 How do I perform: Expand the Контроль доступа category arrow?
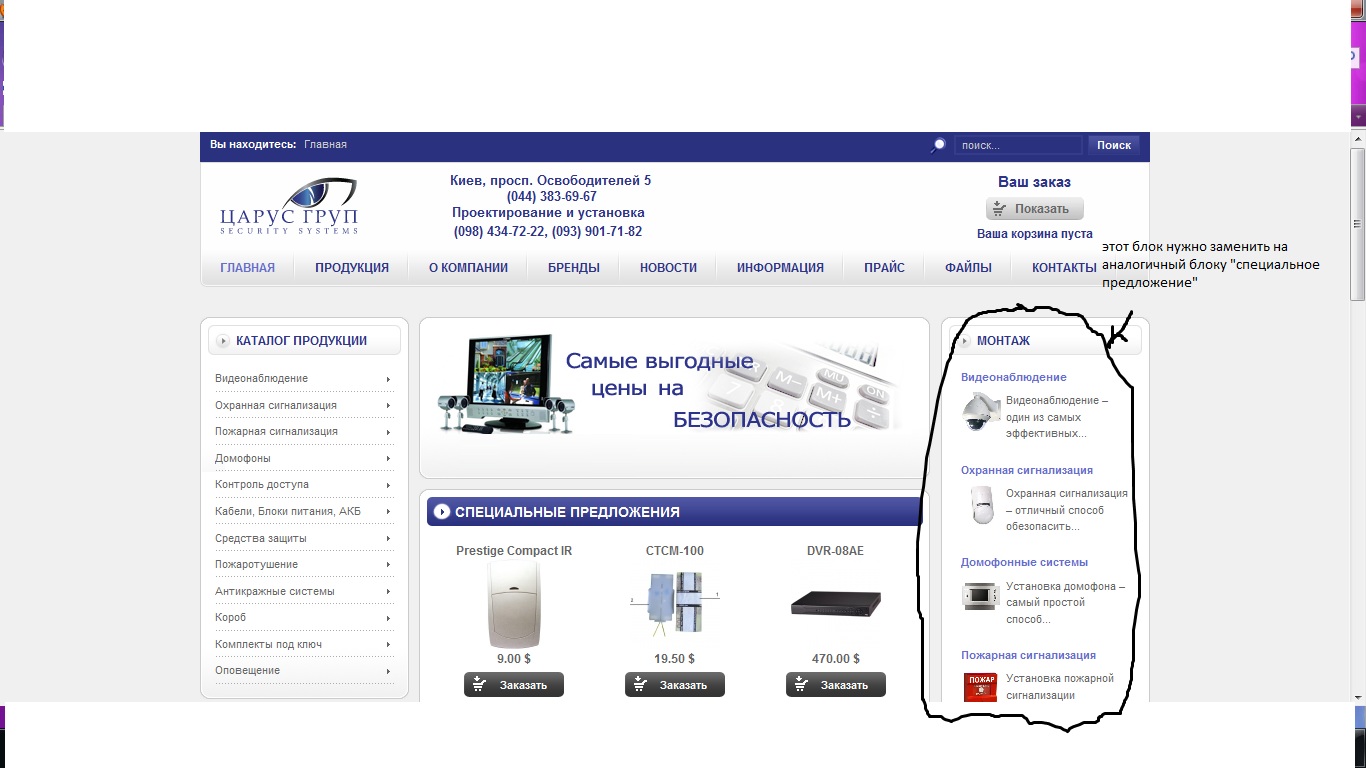pos(388,485)
